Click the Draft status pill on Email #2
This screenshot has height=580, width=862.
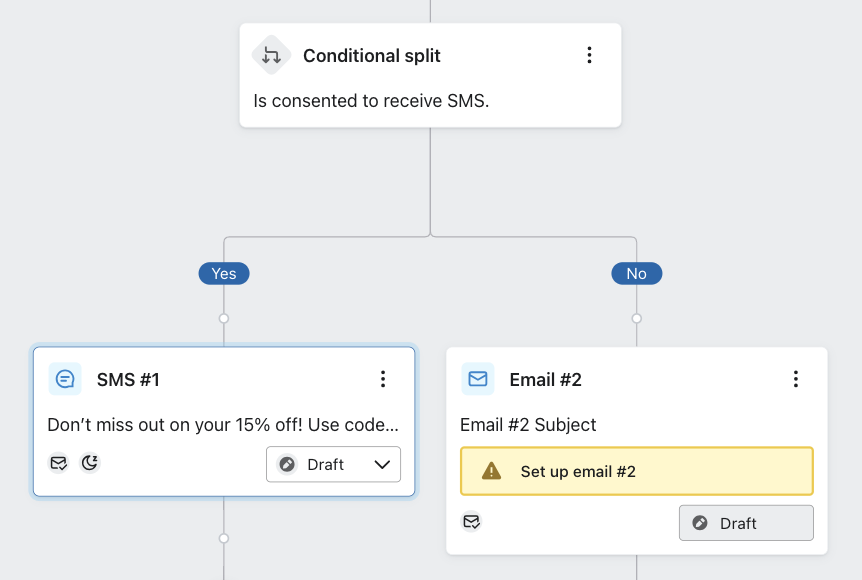(745, 522)
